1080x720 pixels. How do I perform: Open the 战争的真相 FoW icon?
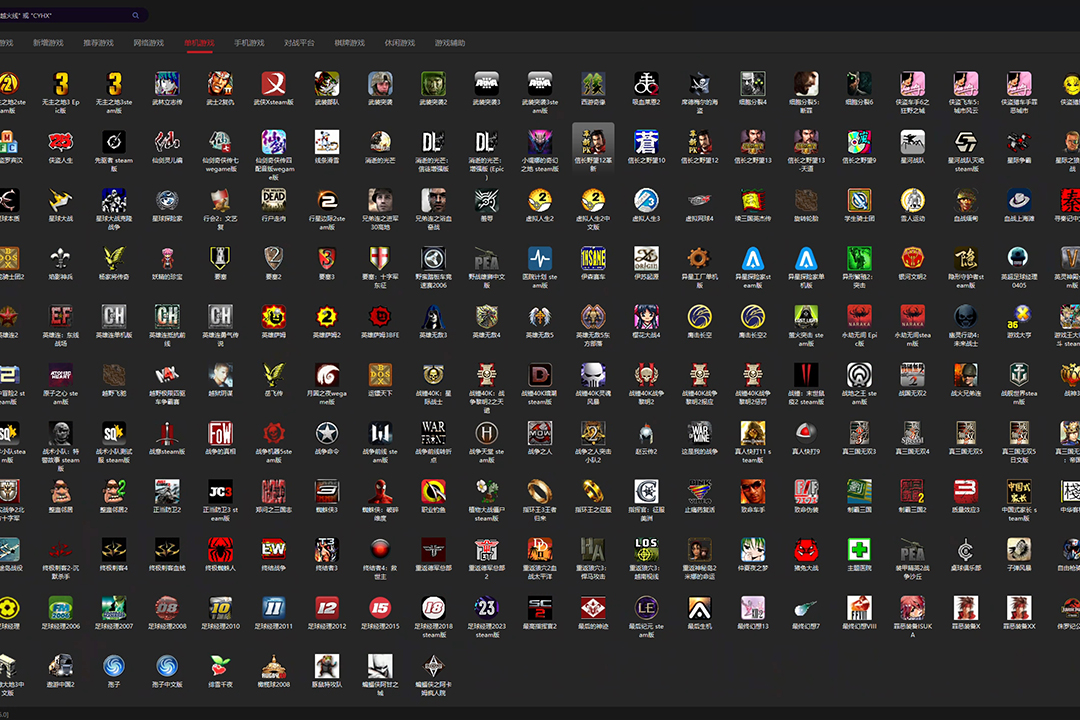(220, 433)
